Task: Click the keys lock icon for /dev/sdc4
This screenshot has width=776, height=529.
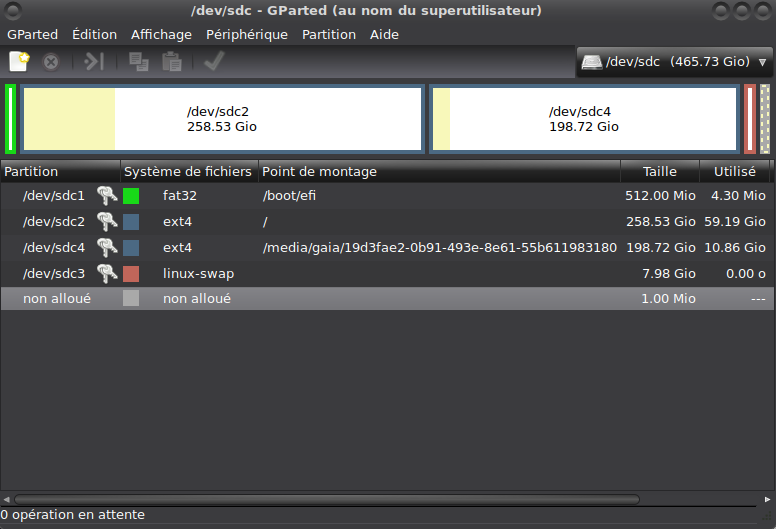Action: pos(107,247)
